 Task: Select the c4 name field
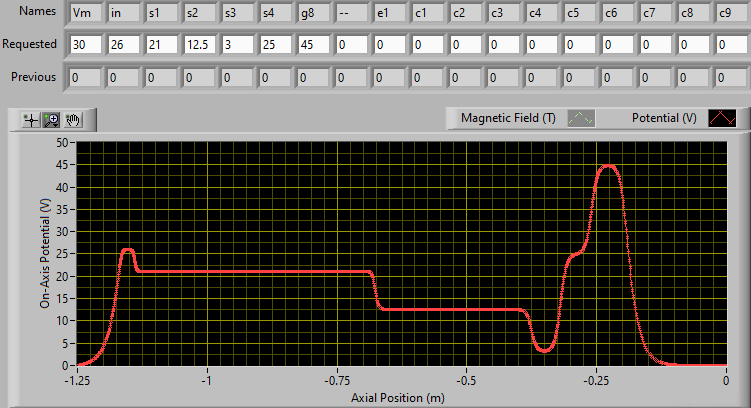pyautogui.click(x=543, y=13)
